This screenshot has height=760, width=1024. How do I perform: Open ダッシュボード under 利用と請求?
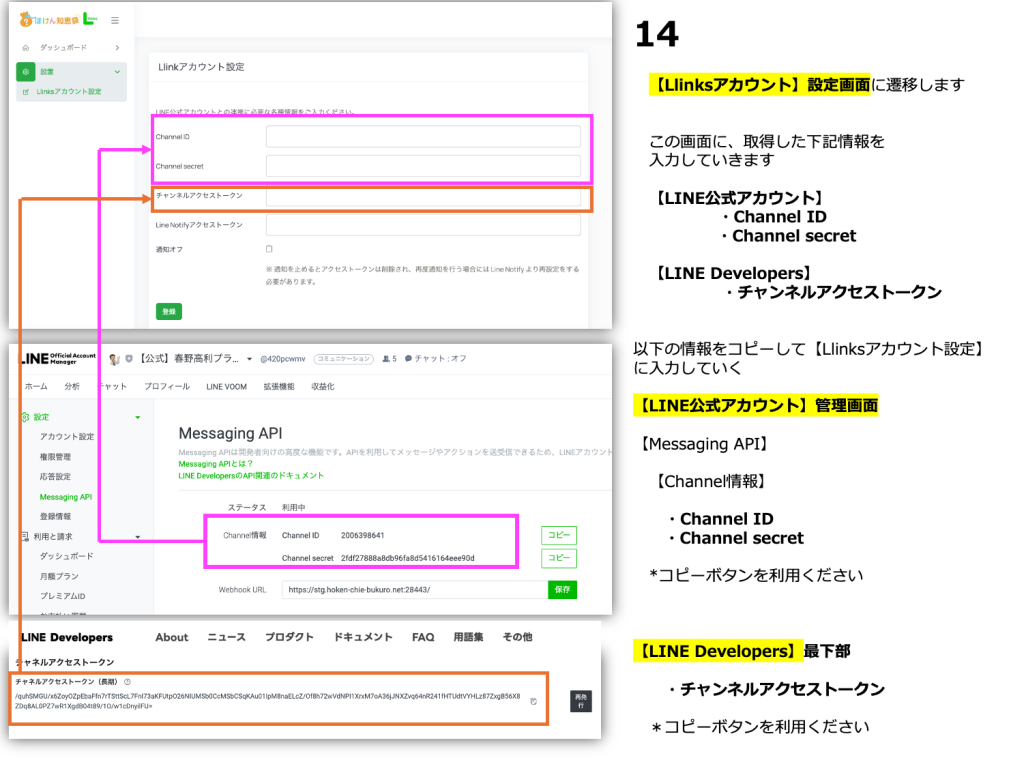[x=67, y=556]
